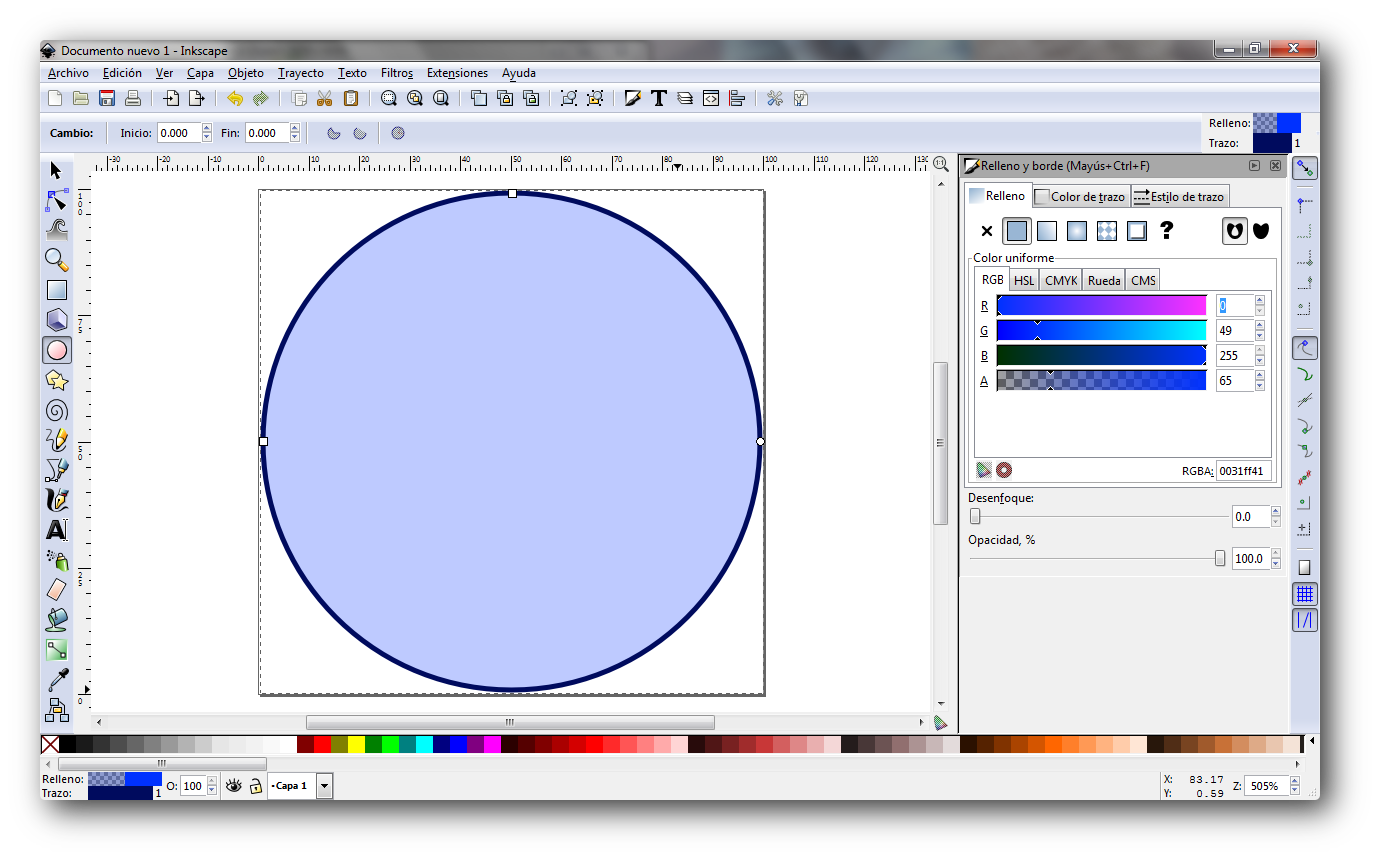Screen dimensions: 1380x860
Task: Increase the zoom percentage stepper
Action: 1294,782
